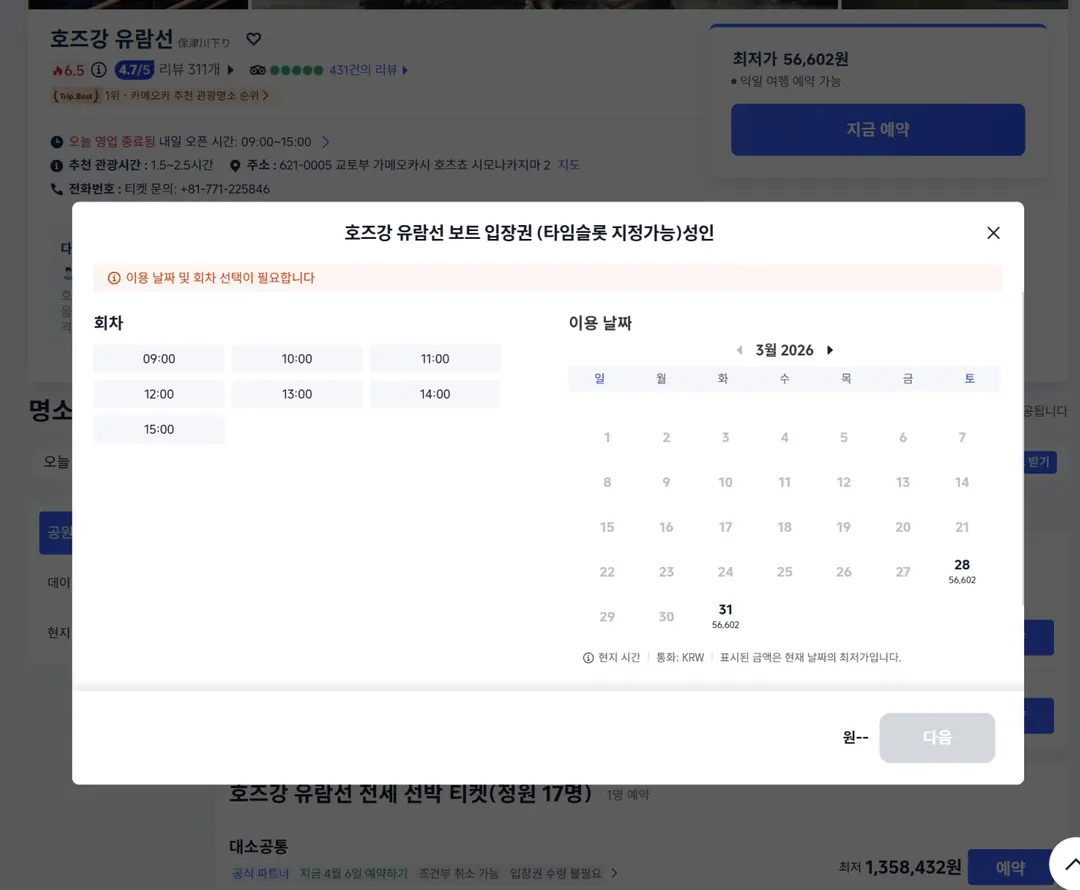Open Trip.Best 카메오카 ranking link
Image resolution: width=1080 pixels, height=890 pixels.
160,96
